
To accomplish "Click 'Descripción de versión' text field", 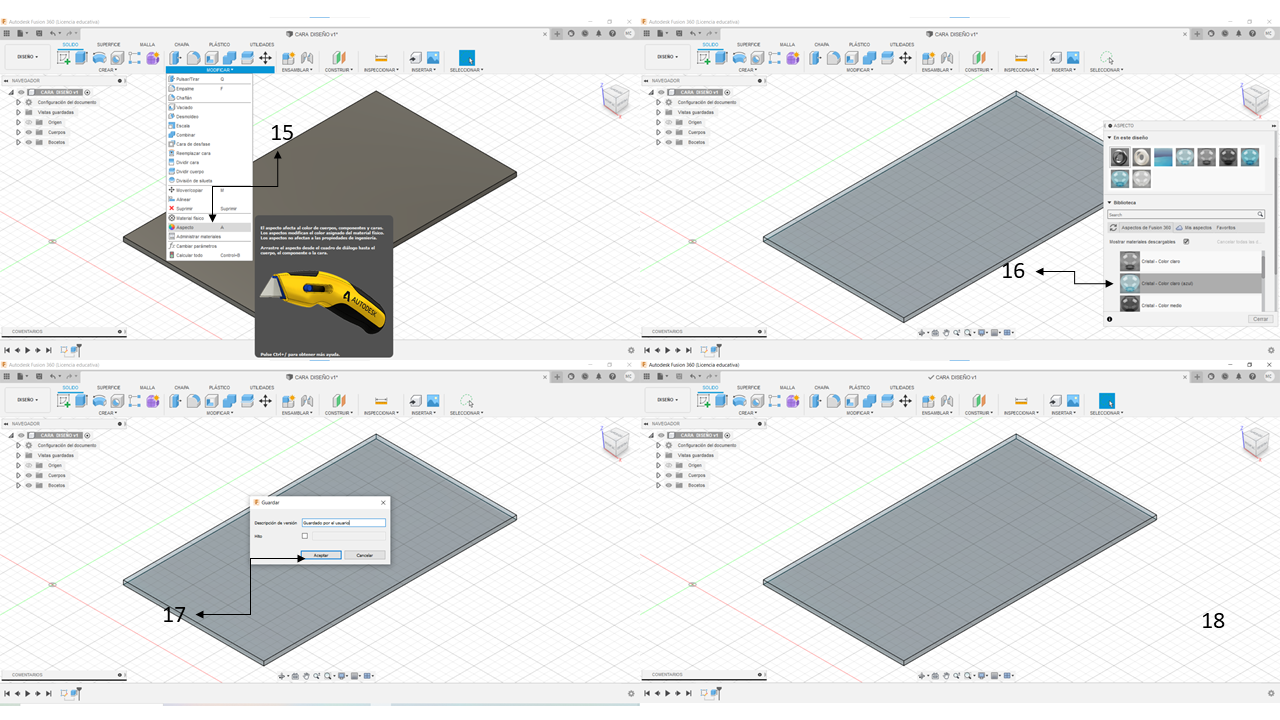I will pyautogui.click(x=343, y=522).
